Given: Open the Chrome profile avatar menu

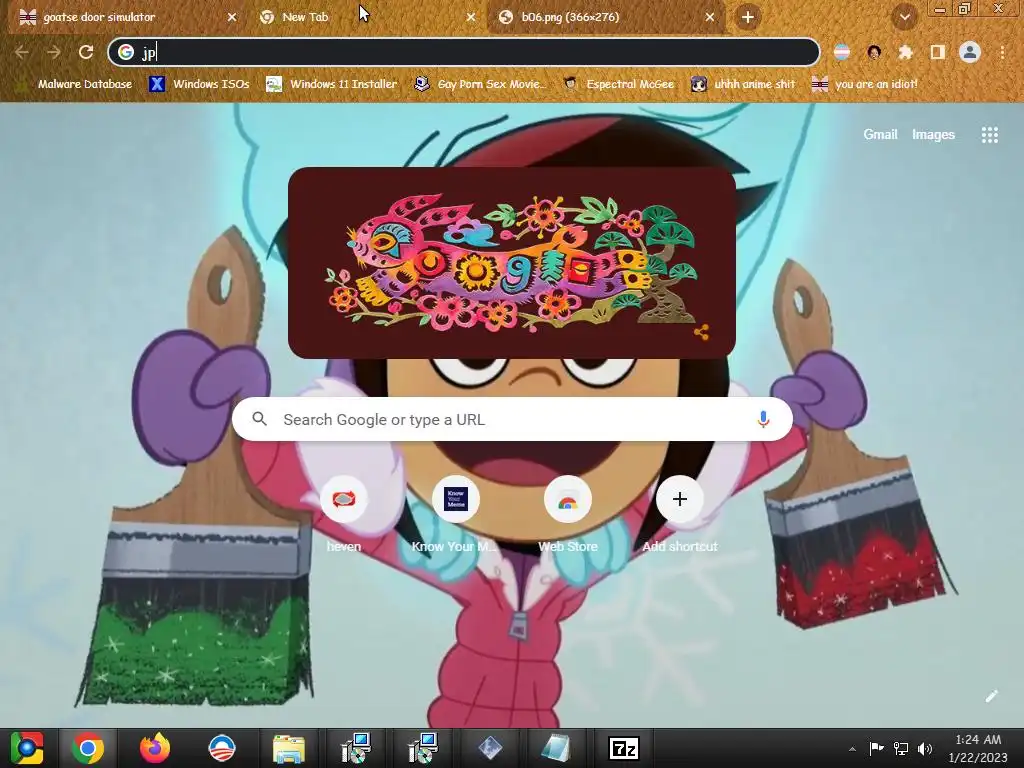Looking at the screenshot, I should click(970, 52).
